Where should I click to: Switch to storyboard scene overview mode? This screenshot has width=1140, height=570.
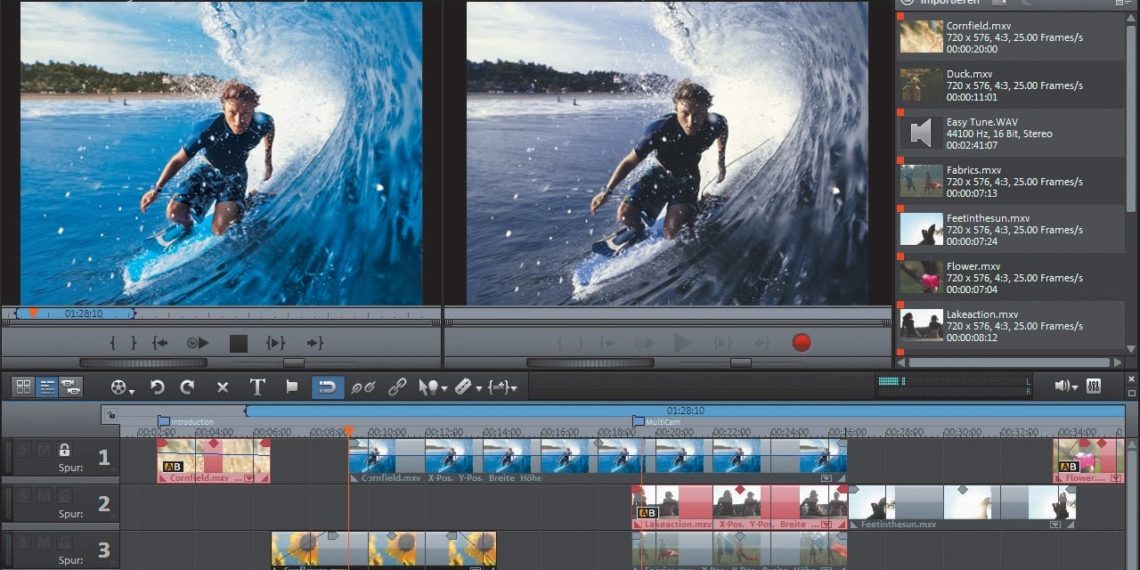[25, 387]
